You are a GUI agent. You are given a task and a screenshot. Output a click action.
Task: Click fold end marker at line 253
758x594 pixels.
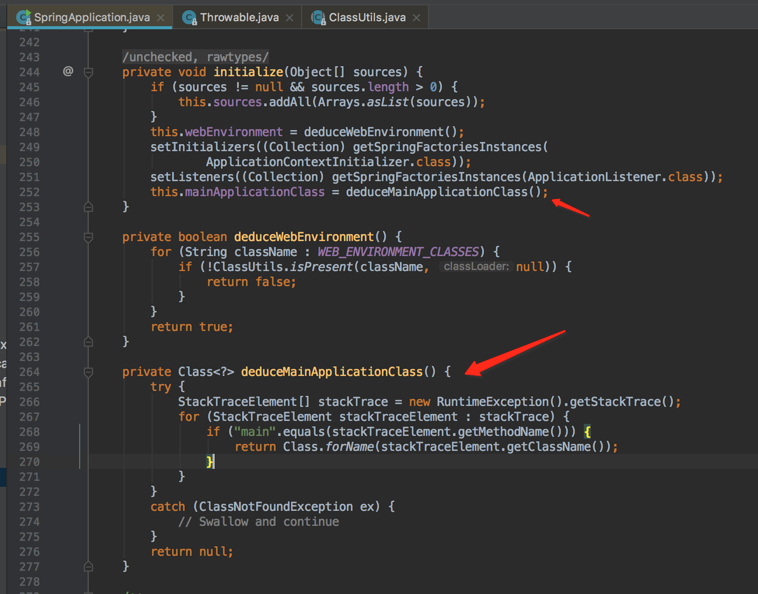[x=89, y=207]
